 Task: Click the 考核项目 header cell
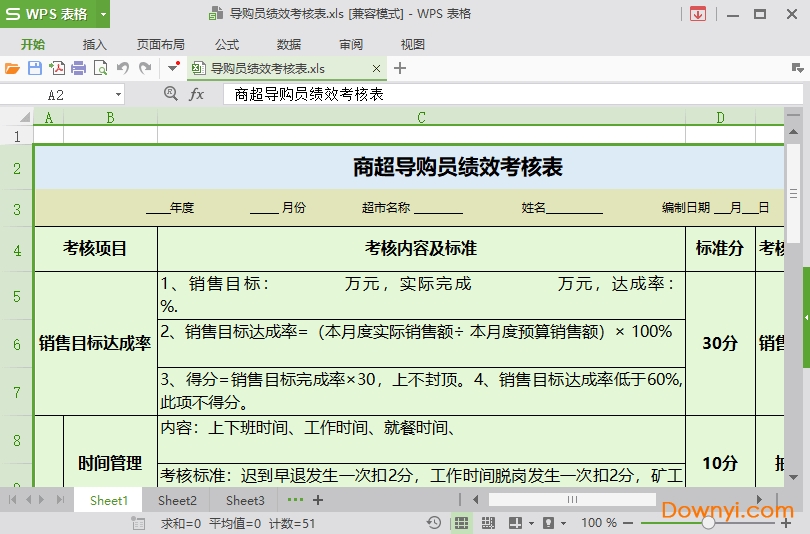pos(96,249)
